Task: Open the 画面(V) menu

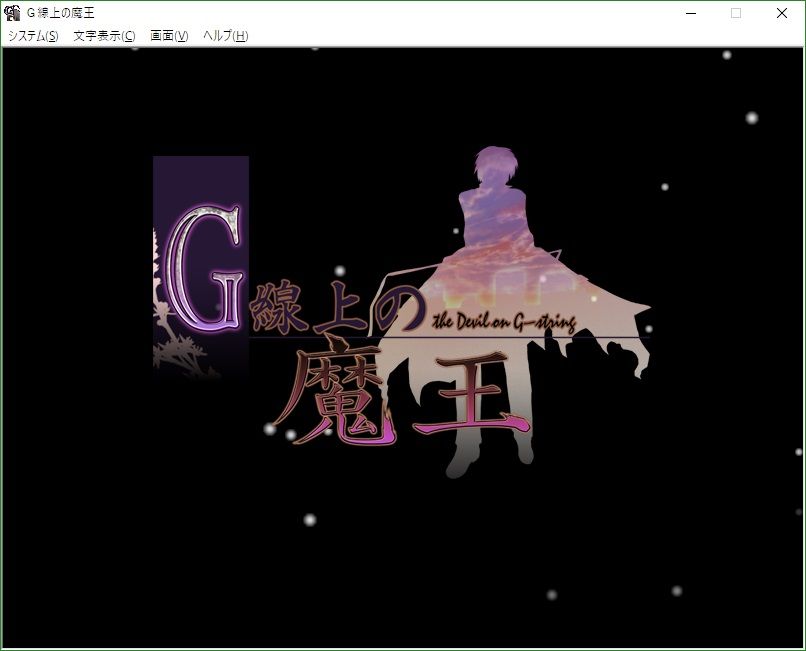Action: 169,36
